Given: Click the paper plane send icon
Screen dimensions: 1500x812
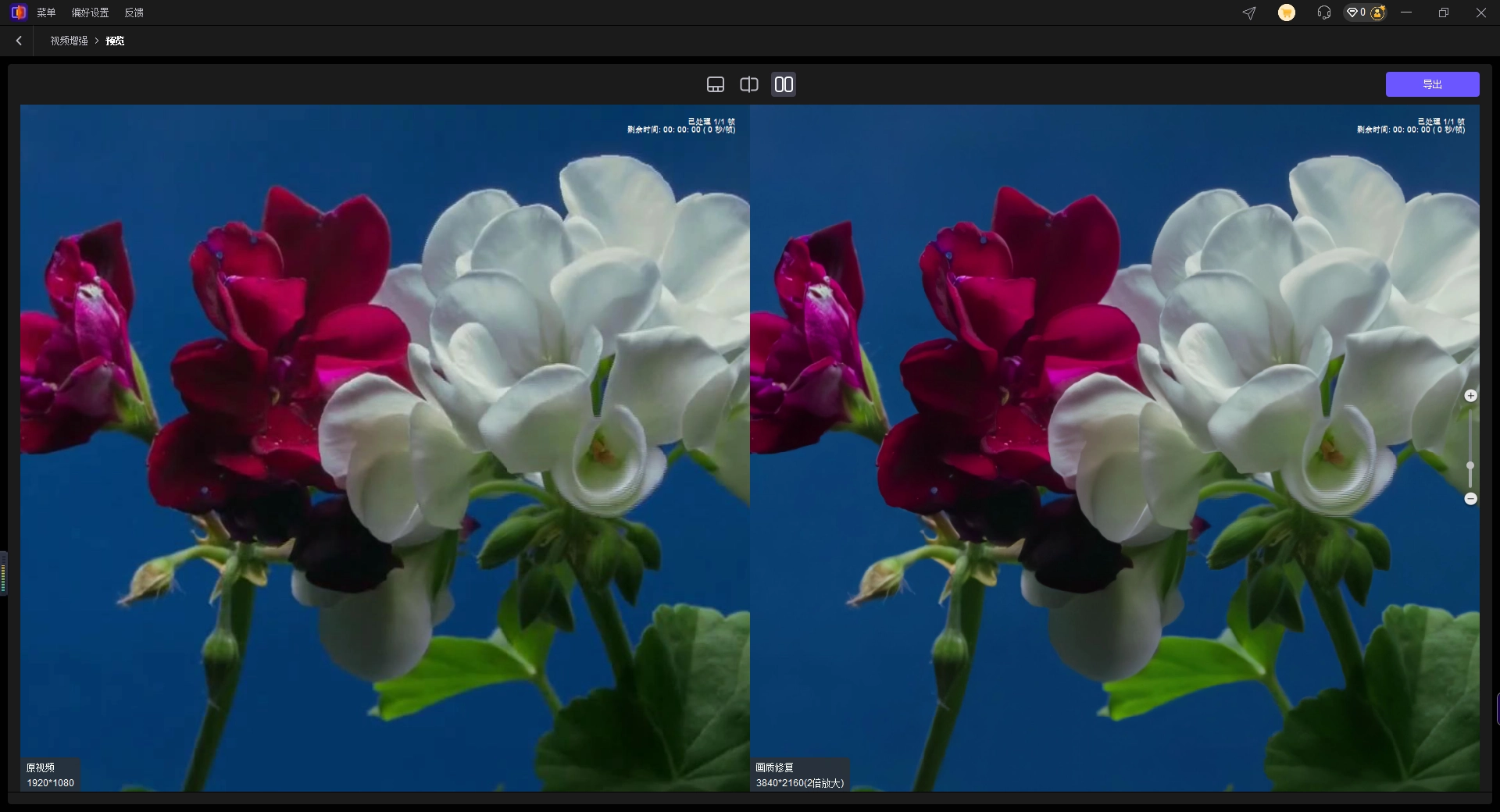Looking at the screenshot, I should pyautogui.click(x=1249, y=12).
